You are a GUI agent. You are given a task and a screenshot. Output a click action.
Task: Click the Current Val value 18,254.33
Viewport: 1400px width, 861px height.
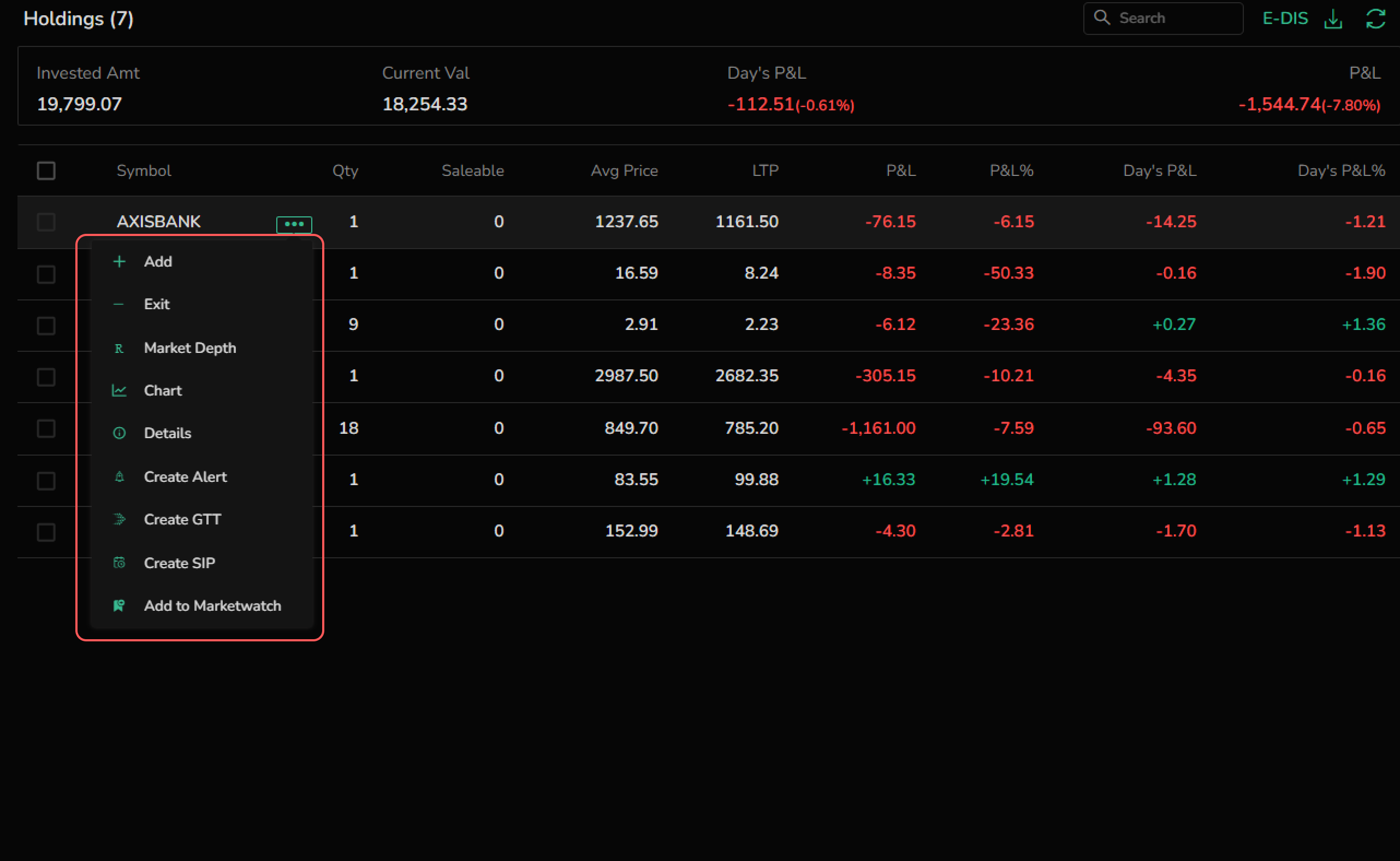coord(425,104)
